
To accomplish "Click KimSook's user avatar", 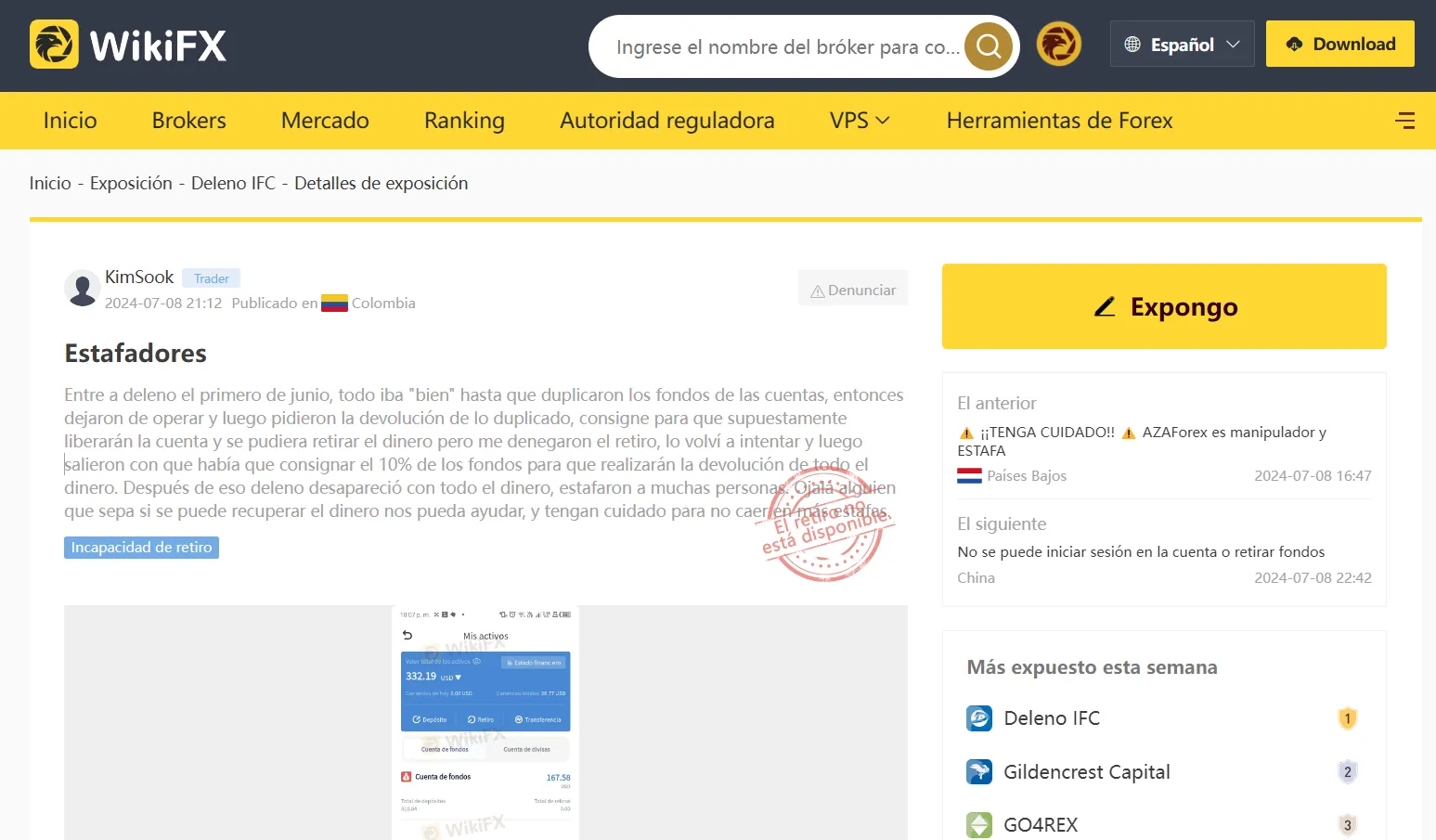I will coord(83,289).
